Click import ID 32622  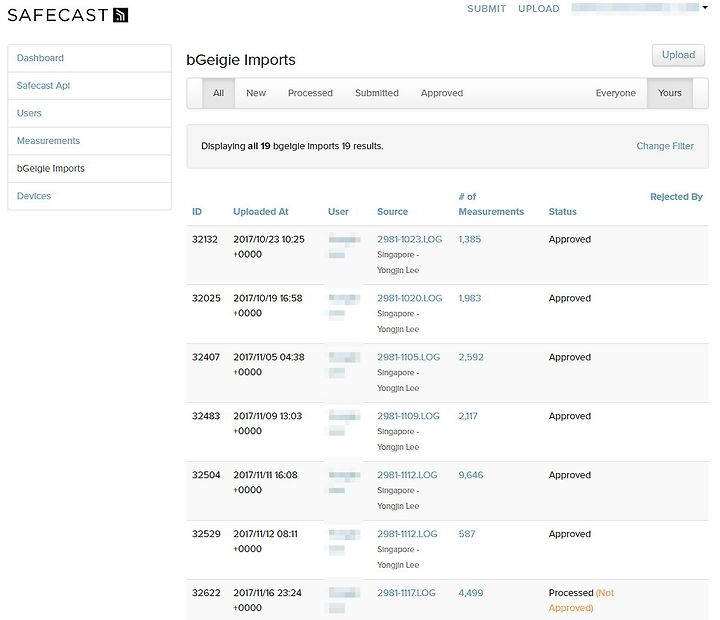click(x=206, y=593)
